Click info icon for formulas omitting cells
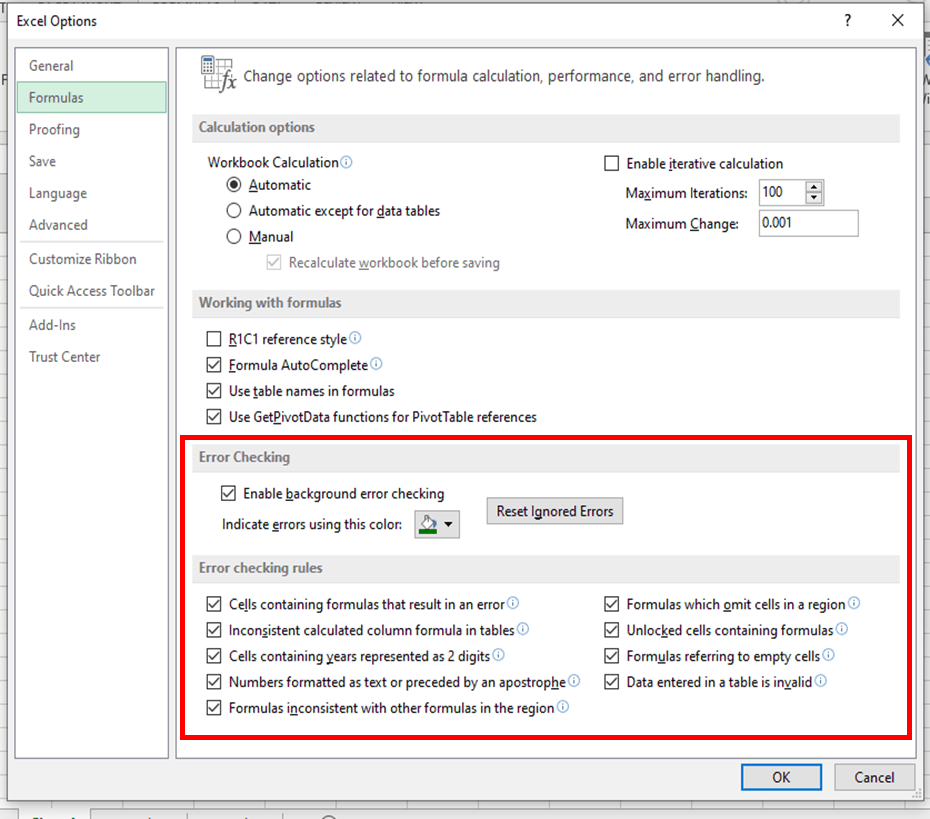Image resolution: width=930 pixels, height=819 pixels. pyautogui.click(x=853, y=603)
